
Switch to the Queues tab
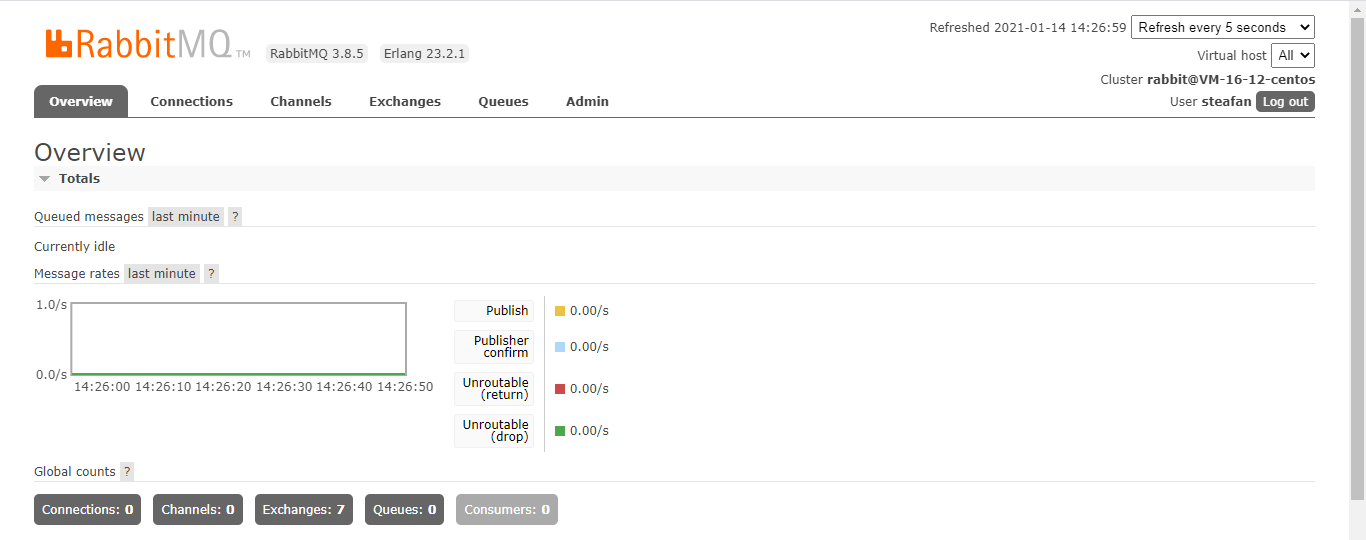click(x=503, y=101)
